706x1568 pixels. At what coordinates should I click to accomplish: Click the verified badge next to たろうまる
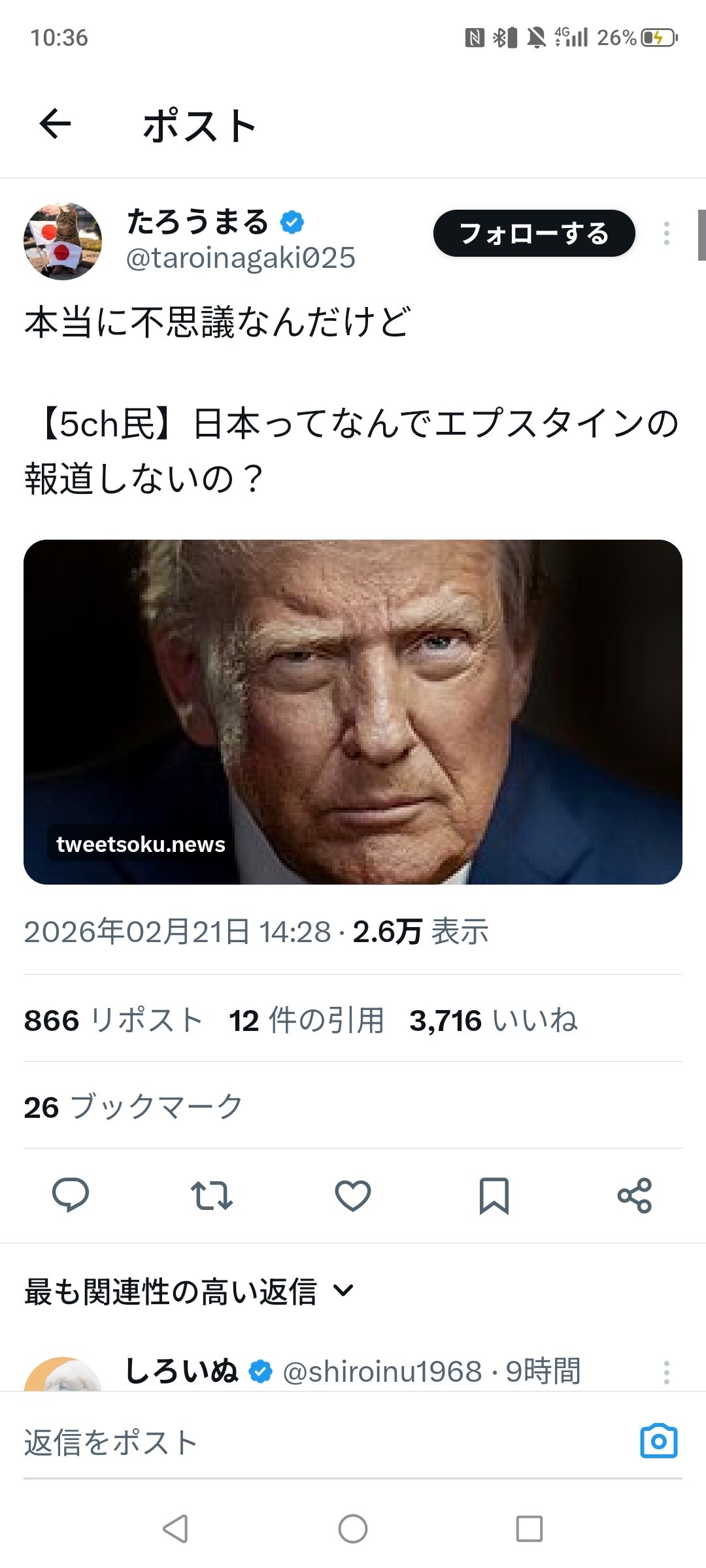click(x=292, y=222)
